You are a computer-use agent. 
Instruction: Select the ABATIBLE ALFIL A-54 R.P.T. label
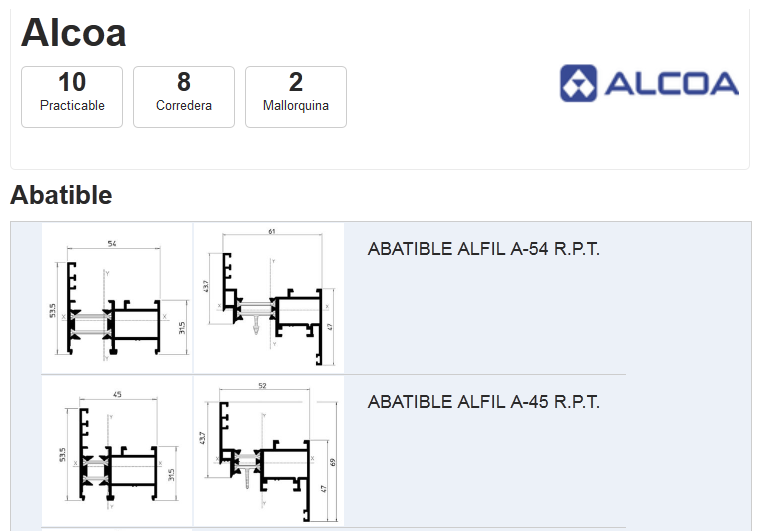(484, 249)
